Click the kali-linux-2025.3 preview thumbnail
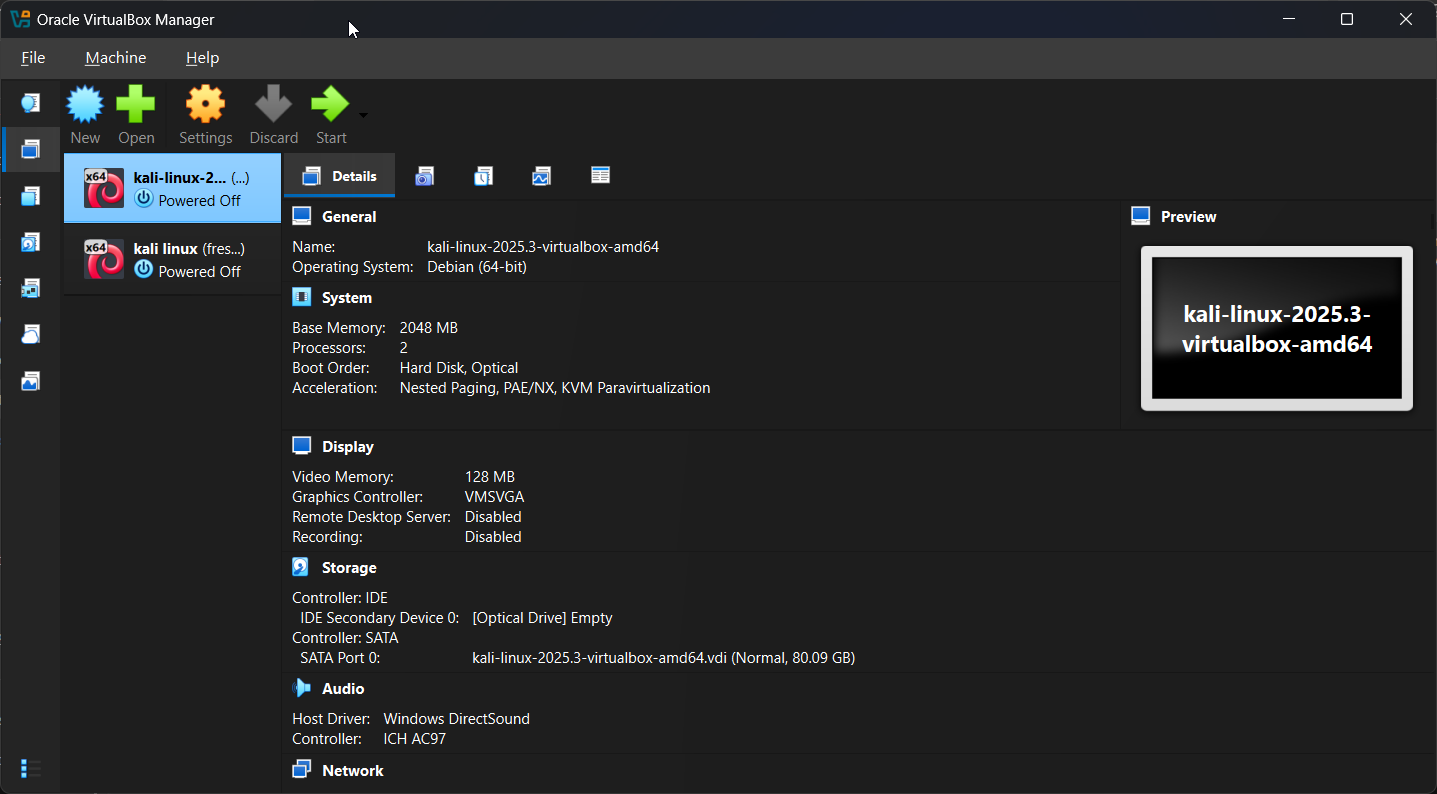This screenshot has height=794, width=1437. click(x=1276, y=328)
